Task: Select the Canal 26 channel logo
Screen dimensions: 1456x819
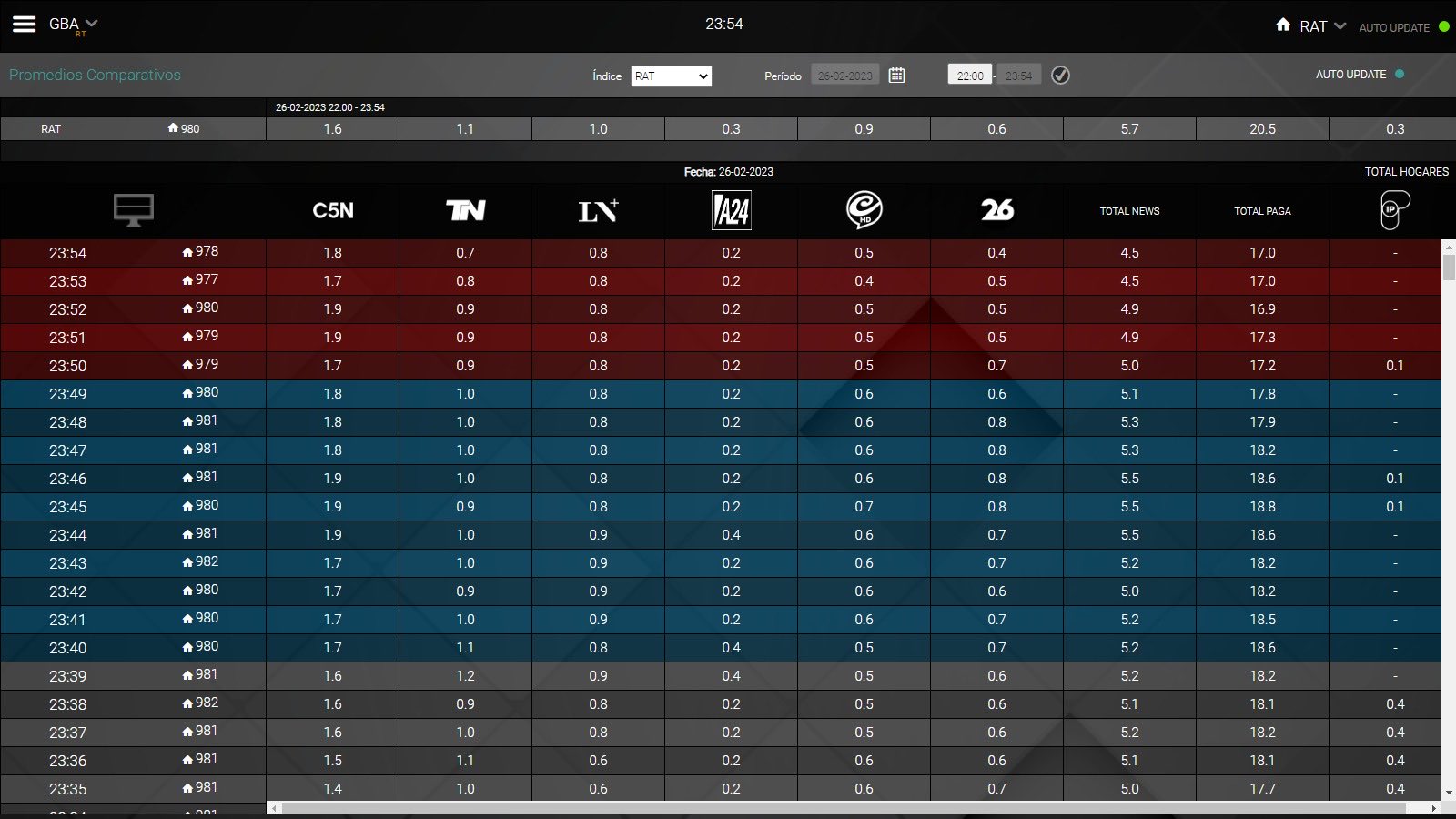Action: pyautogui.click(x=997, y=210)
